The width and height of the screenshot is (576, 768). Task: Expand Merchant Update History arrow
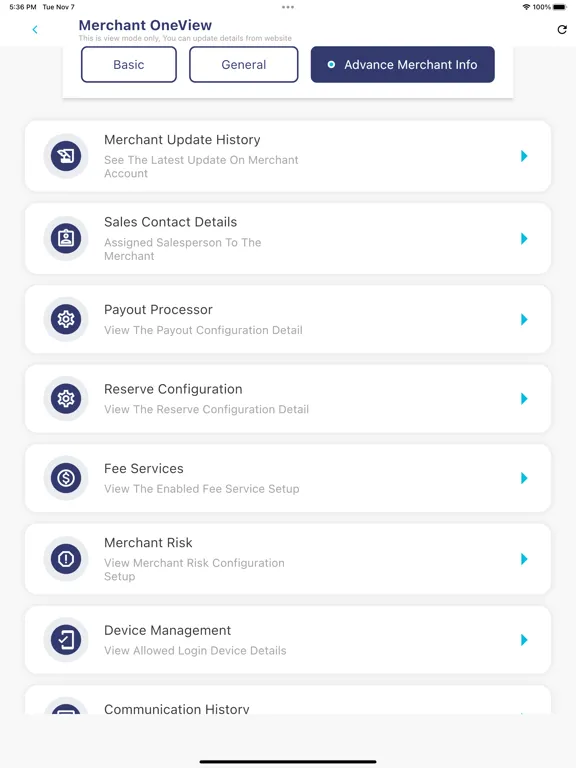point(524,156)
